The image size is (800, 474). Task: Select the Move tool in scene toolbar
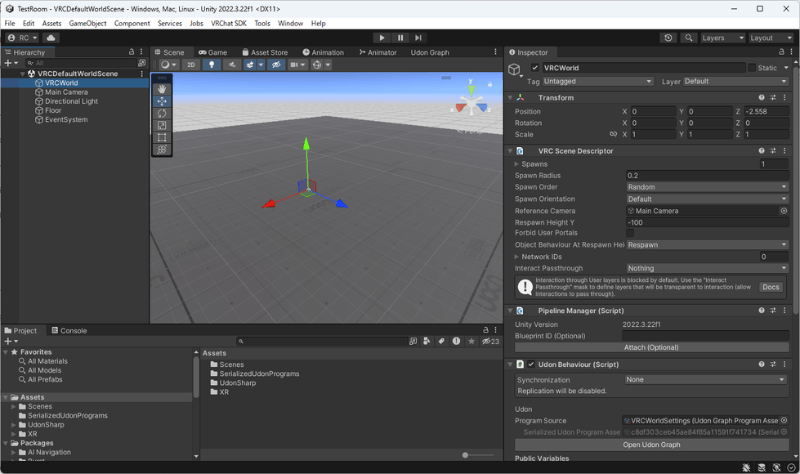pyautogui.click(x=162, y=101)
